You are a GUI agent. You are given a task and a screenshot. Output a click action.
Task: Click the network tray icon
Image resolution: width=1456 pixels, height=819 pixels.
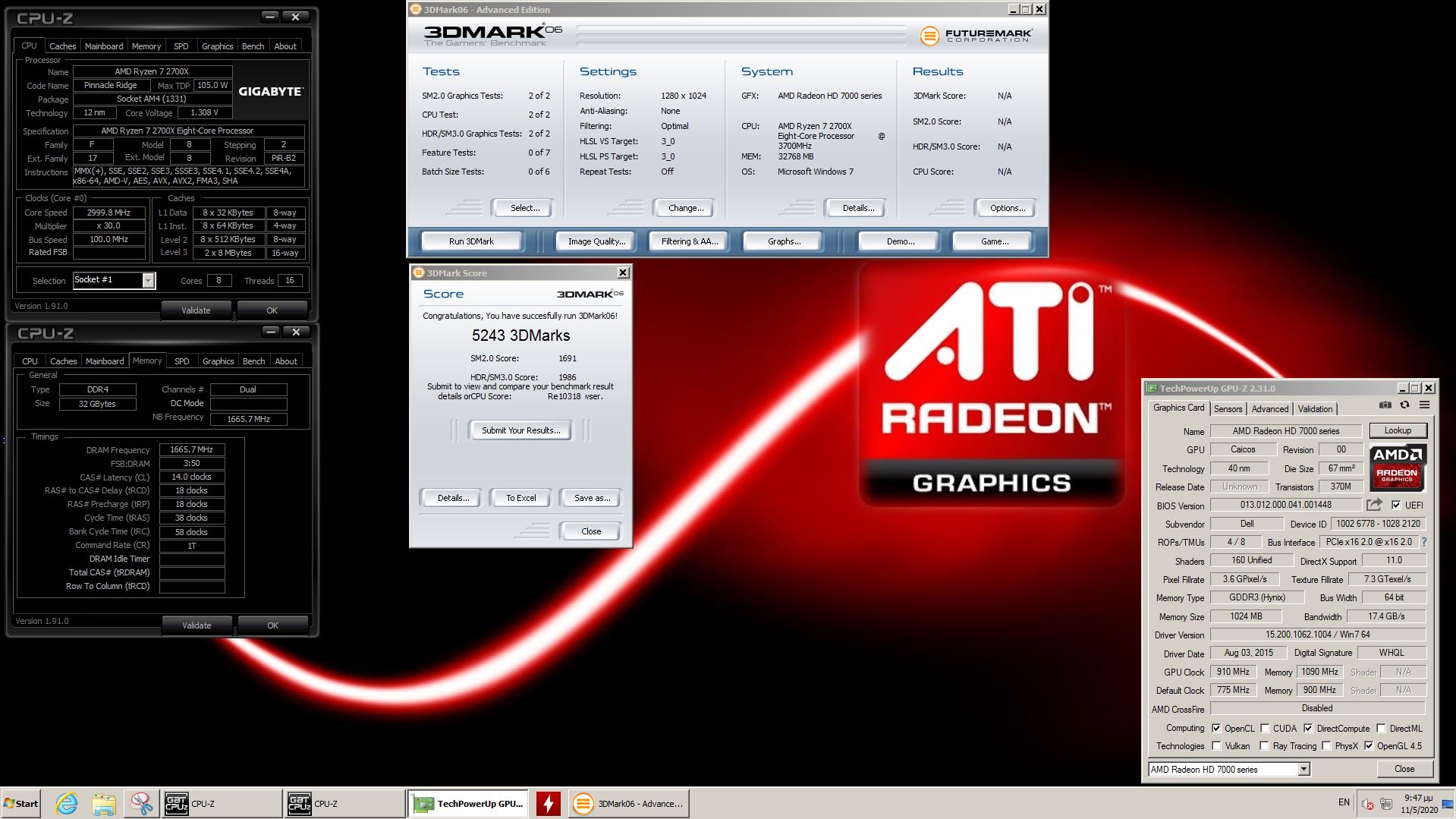click(1386, 804)
